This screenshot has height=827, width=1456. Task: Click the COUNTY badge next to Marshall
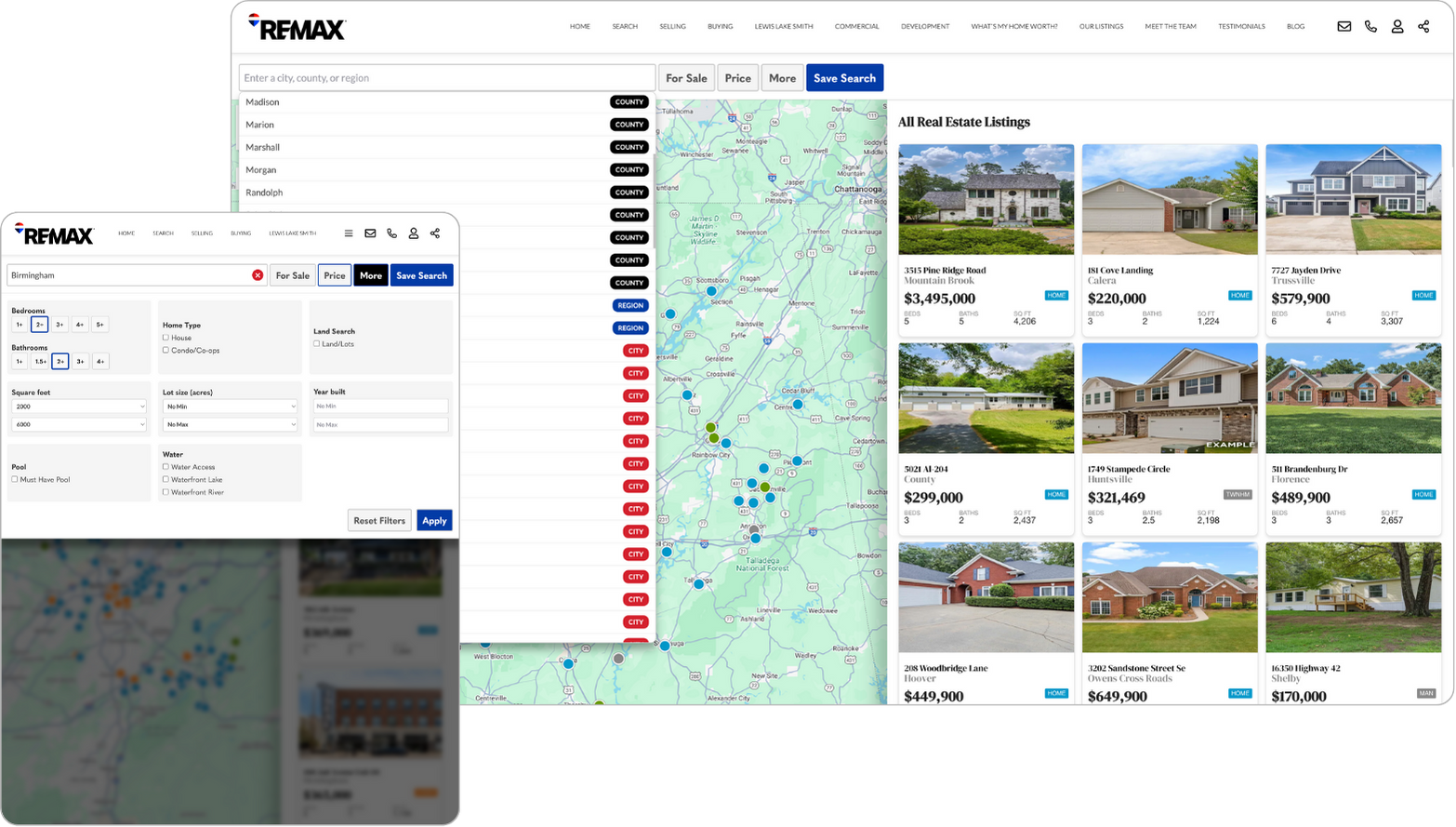coord(629,147)
